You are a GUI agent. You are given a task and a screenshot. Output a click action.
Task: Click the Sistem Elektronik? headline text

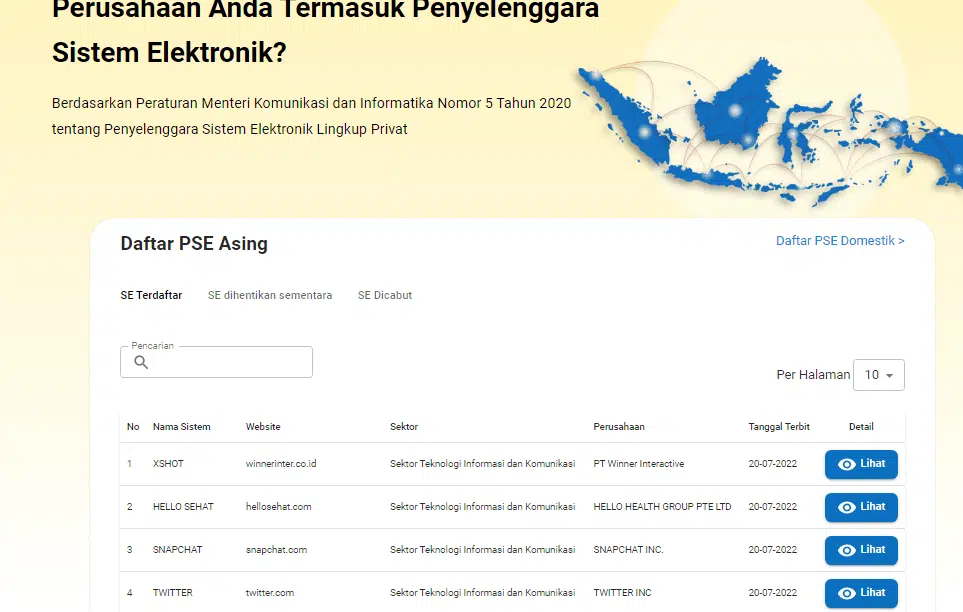(170, 52)
